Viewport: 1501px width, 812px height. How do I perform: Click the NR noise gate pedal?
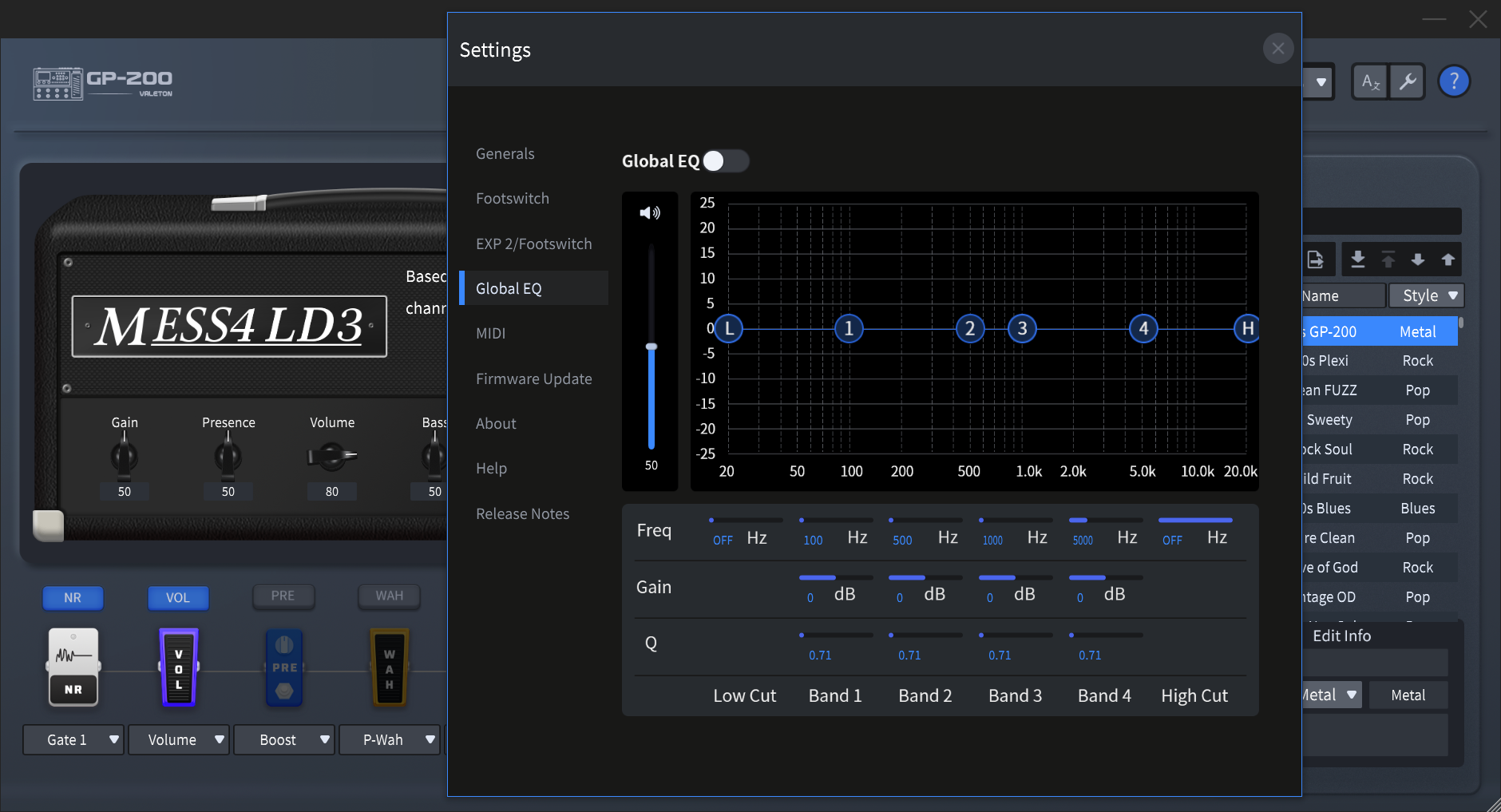73,667
